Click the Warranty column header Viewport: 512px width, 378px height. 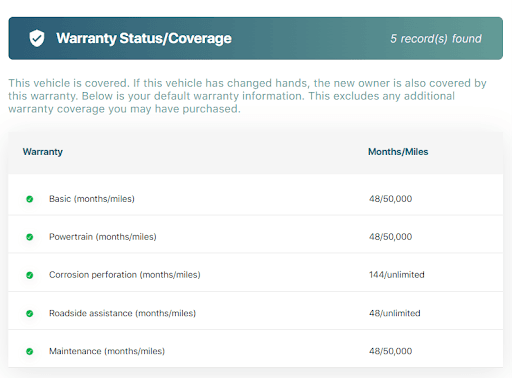[43, 152]
